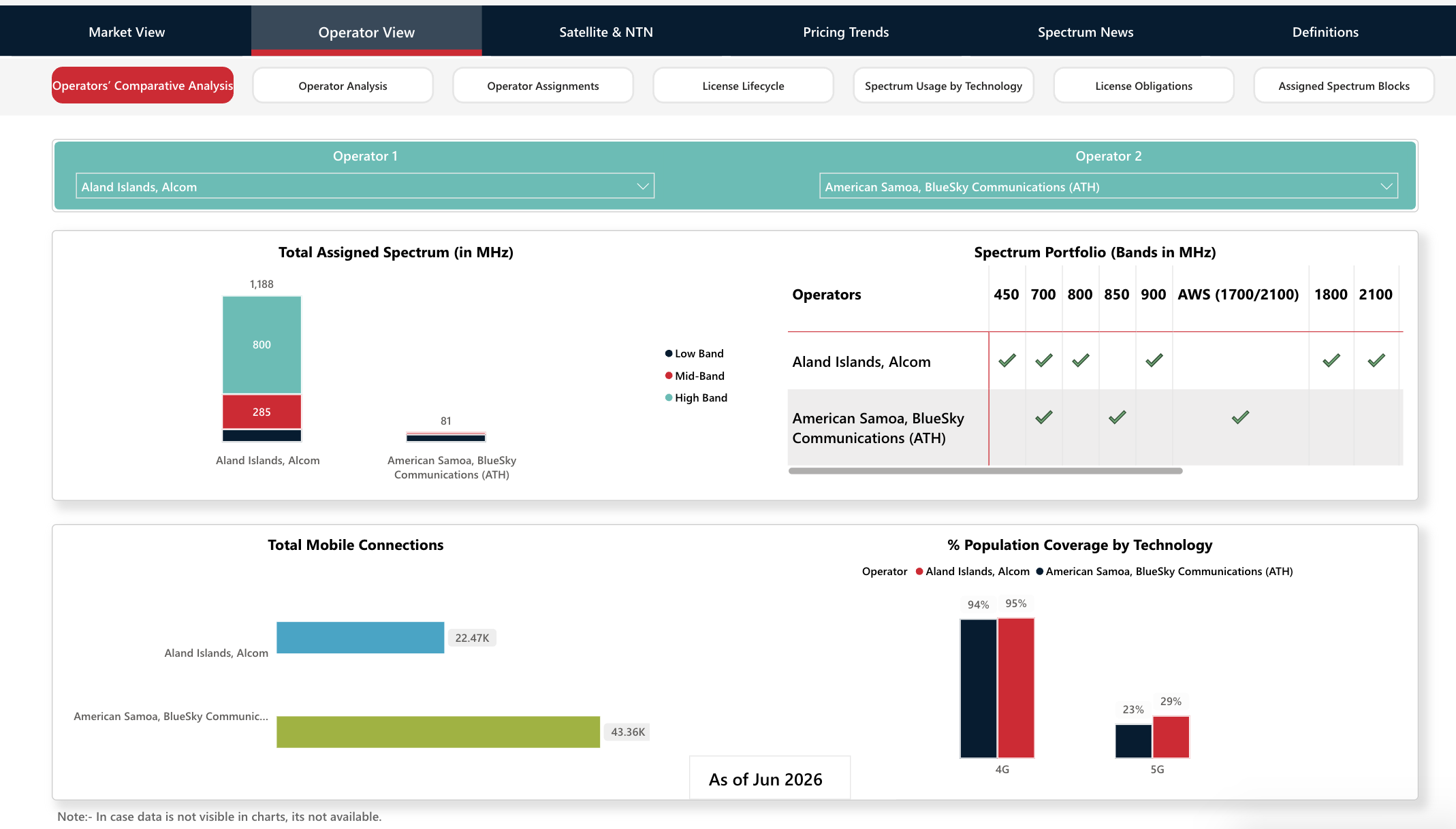Select the 29% red 5G coverage bar

pyautogui.click(x=1171, y=736)
